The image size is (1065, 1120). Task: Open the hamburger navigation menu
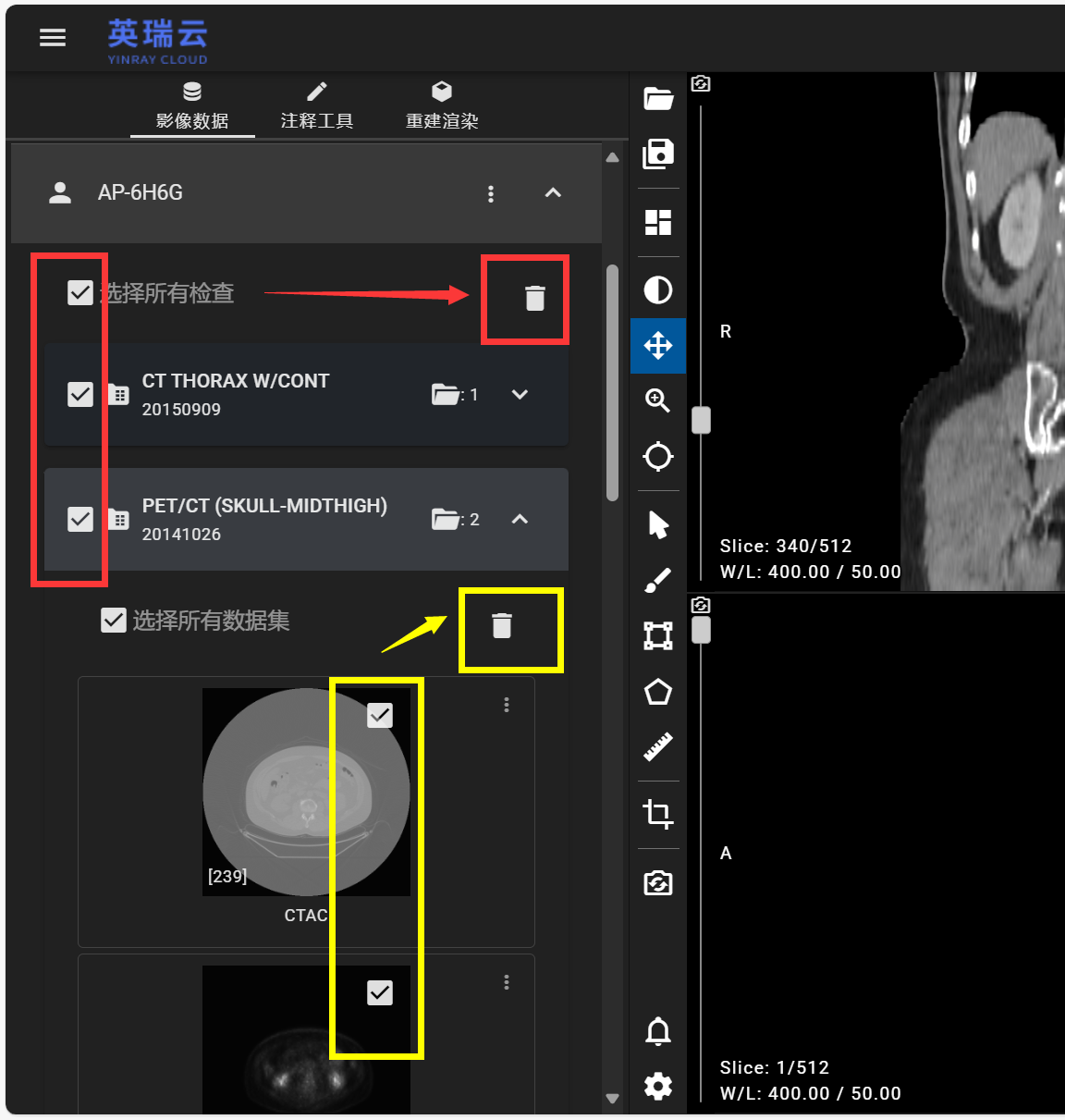coord(53,37)
